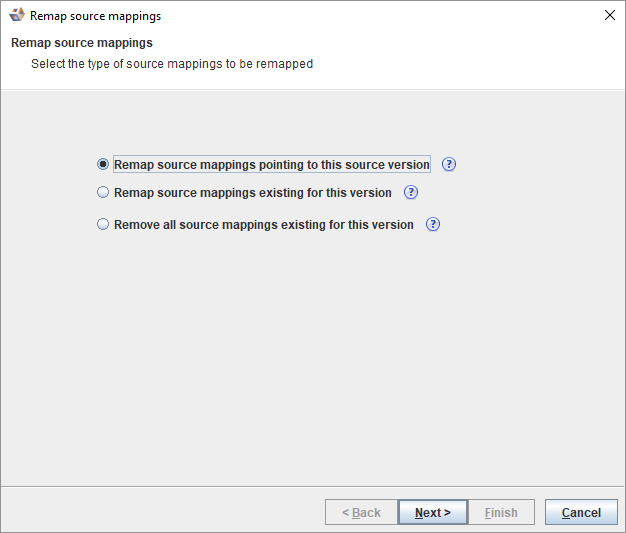Click label text 'Remap source mappings existing for this version'
The image size is (626, 533).
pos(253,192)
